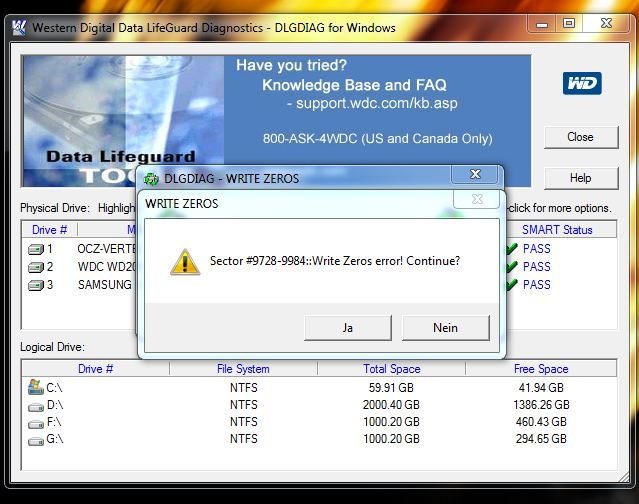
Task: Select physical drive 2 disk icon
Action: pos(36,267)
